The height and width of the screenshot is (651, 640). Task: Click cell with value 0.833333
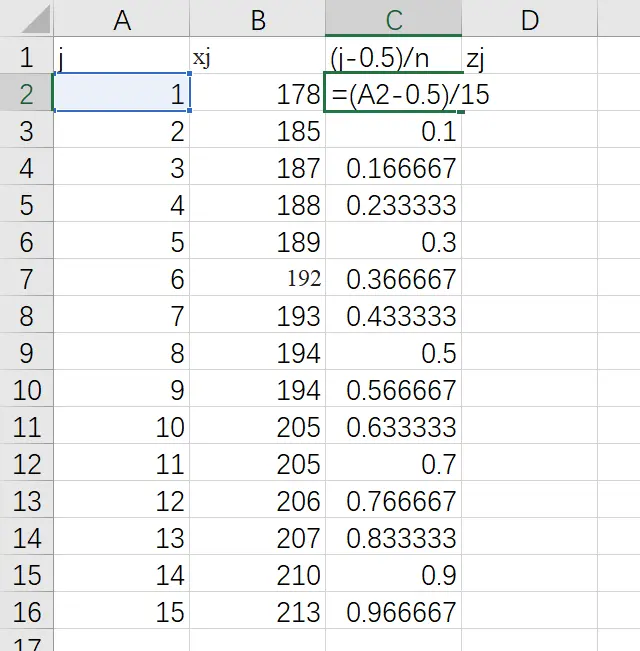[x=393, y=536]
